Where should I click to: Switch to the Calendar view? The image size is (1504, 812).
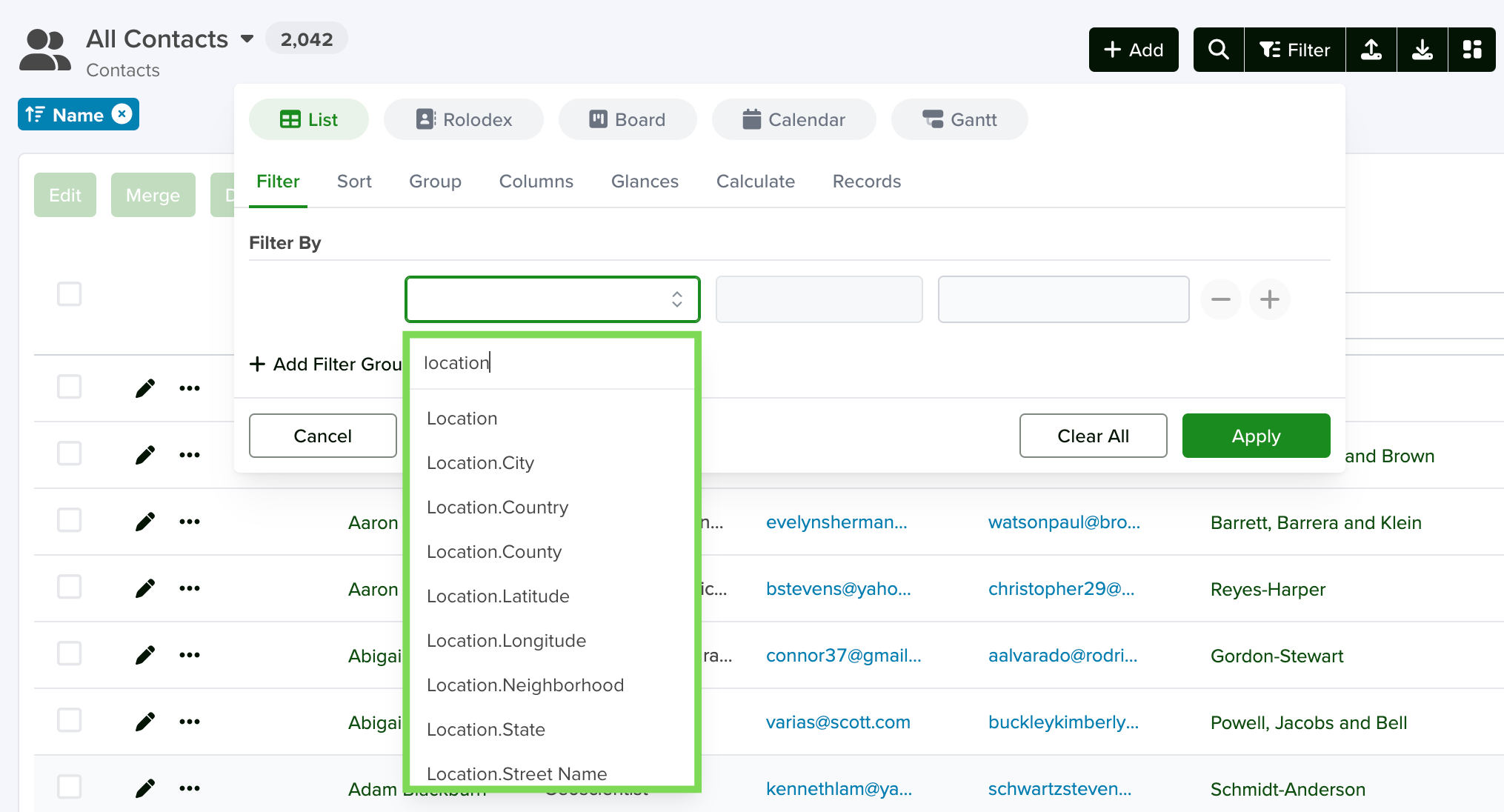(x=794, y=119)
